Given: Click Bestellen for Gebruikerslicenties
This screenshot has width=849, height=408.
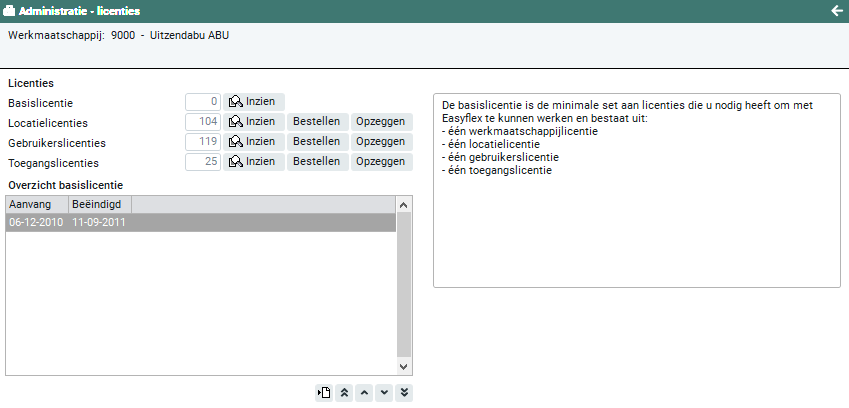Looking at the screenshot, I should coord(316,142).
